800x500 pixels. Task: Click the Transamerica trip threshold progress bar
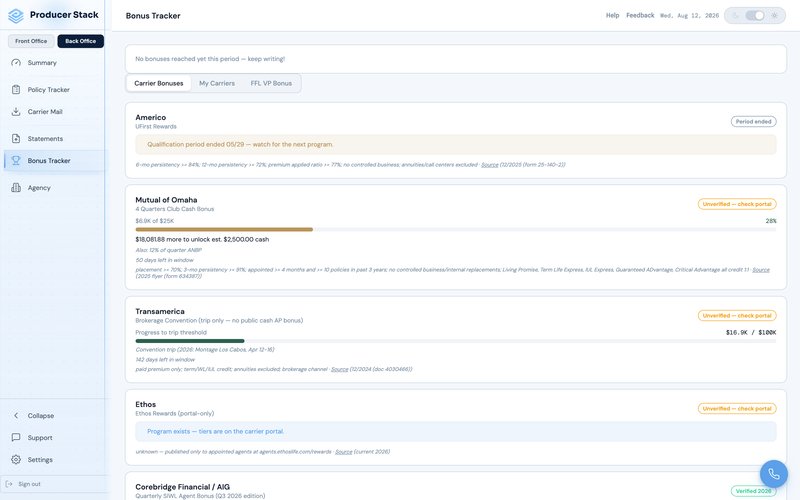(x=456, y=341)
